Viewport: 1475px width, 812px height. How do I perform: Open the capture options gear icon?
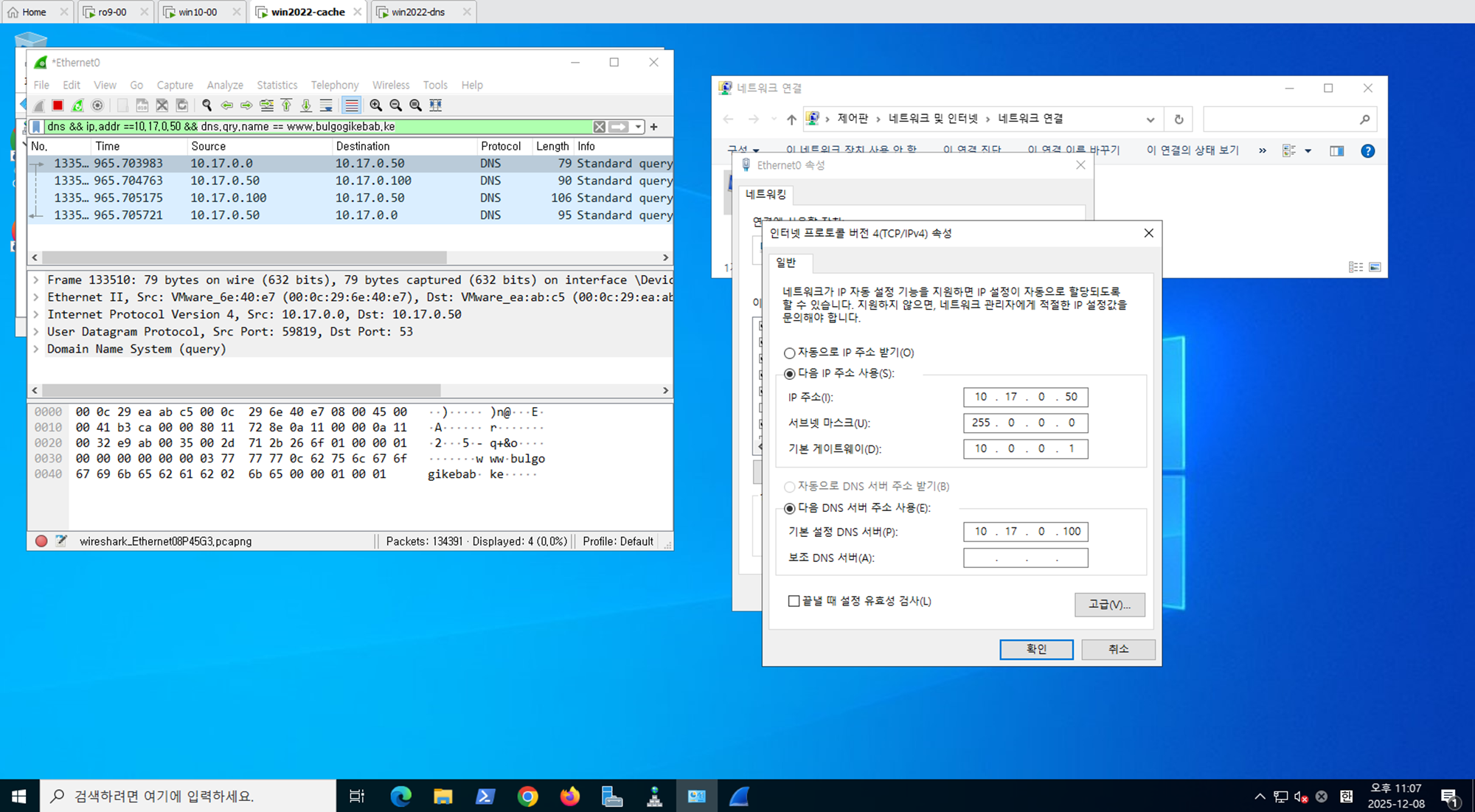[x=97, y=105]
